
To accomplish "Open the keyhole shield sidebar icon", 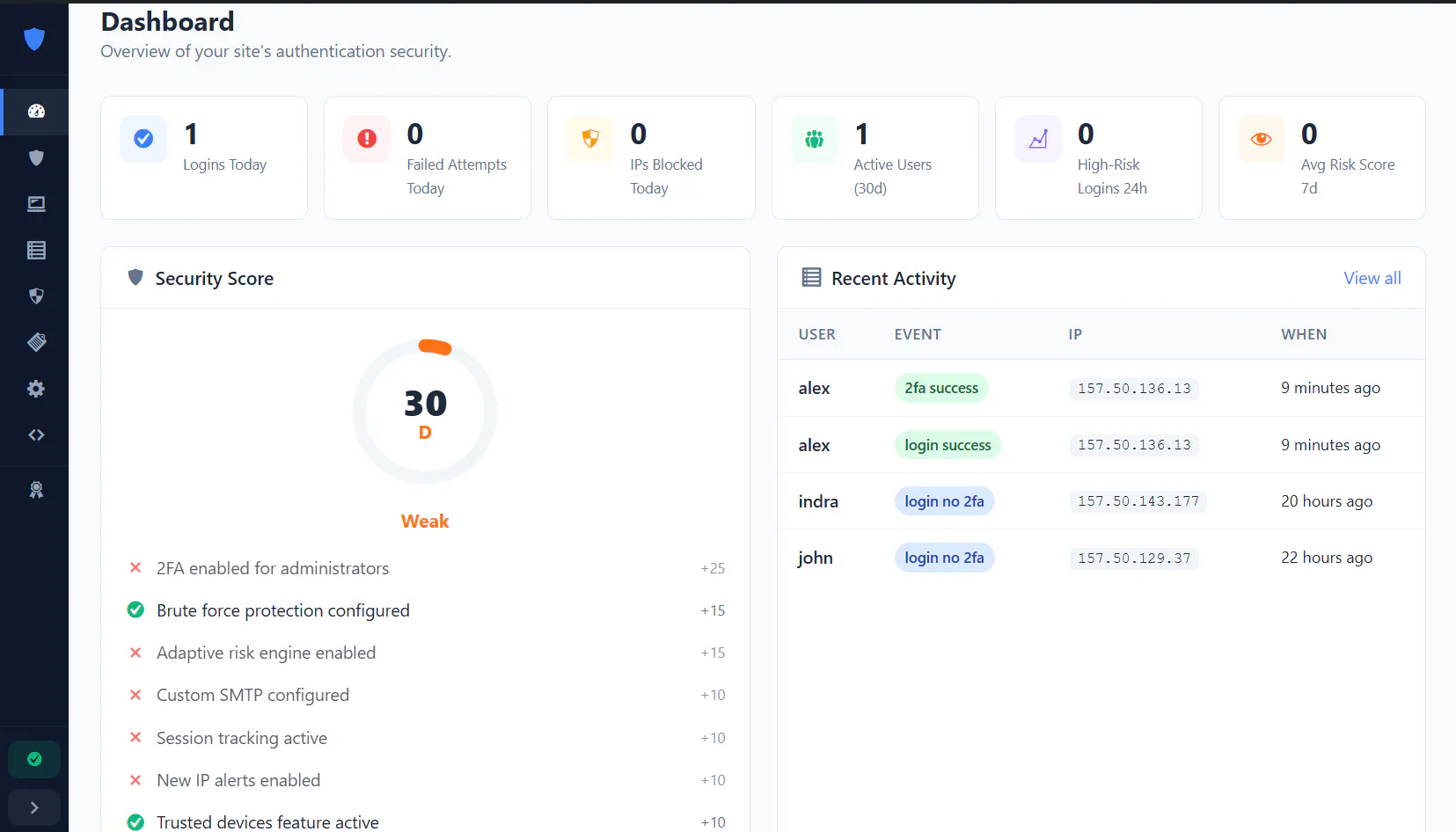I will (x=36, y=296).
